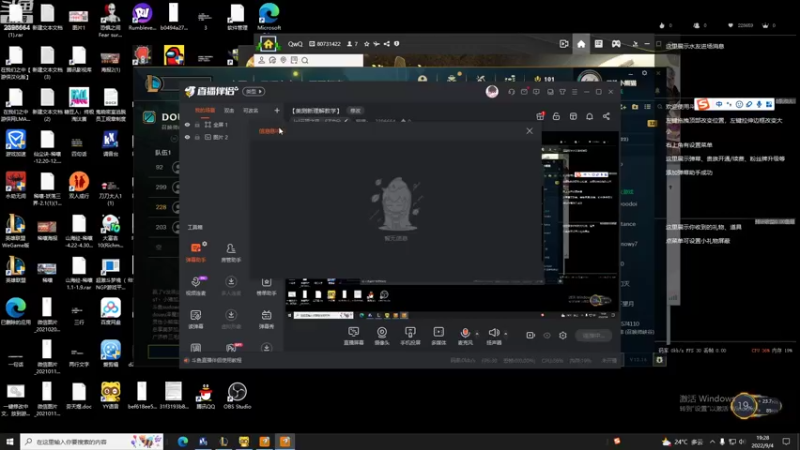Click the star favorite icon in YY window

pos(366,44)
